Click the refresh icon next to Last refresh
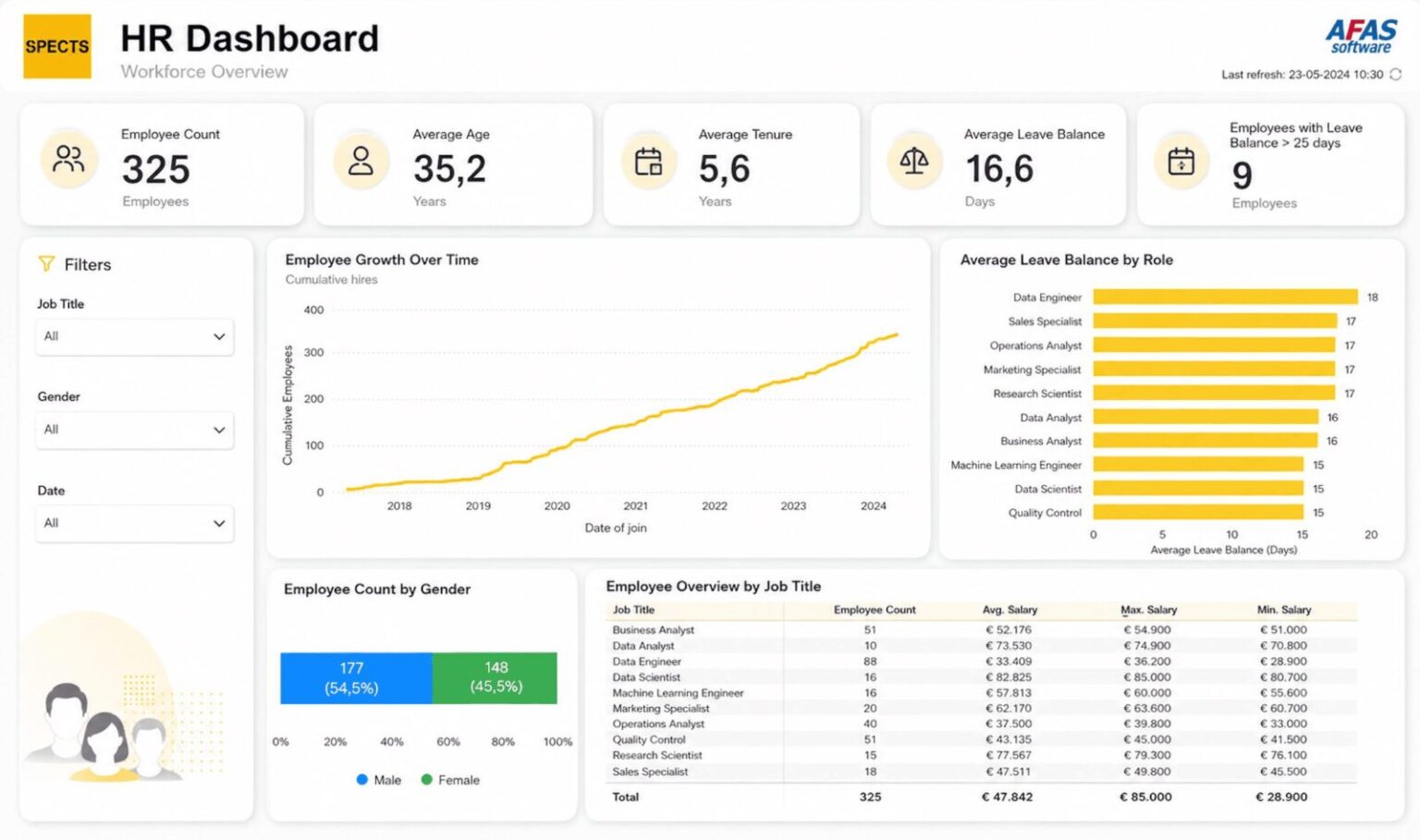The width and height of the screenshot is (1420, 840). (1396, 75)
